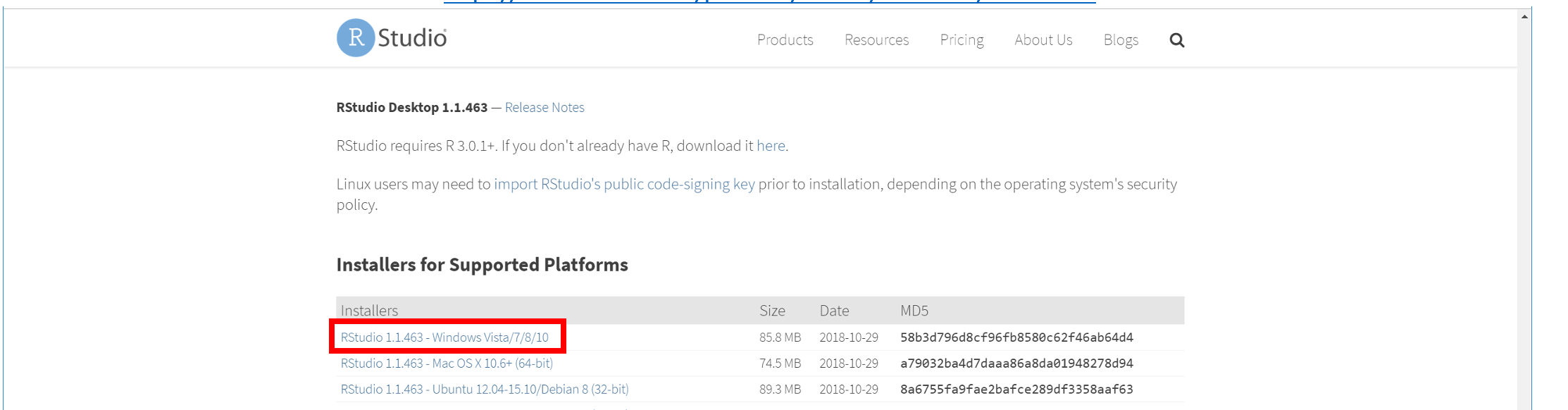Screen dimensions: 1568x410
Task: Click the scrollbar up arrow
Action: (1524, 17)
